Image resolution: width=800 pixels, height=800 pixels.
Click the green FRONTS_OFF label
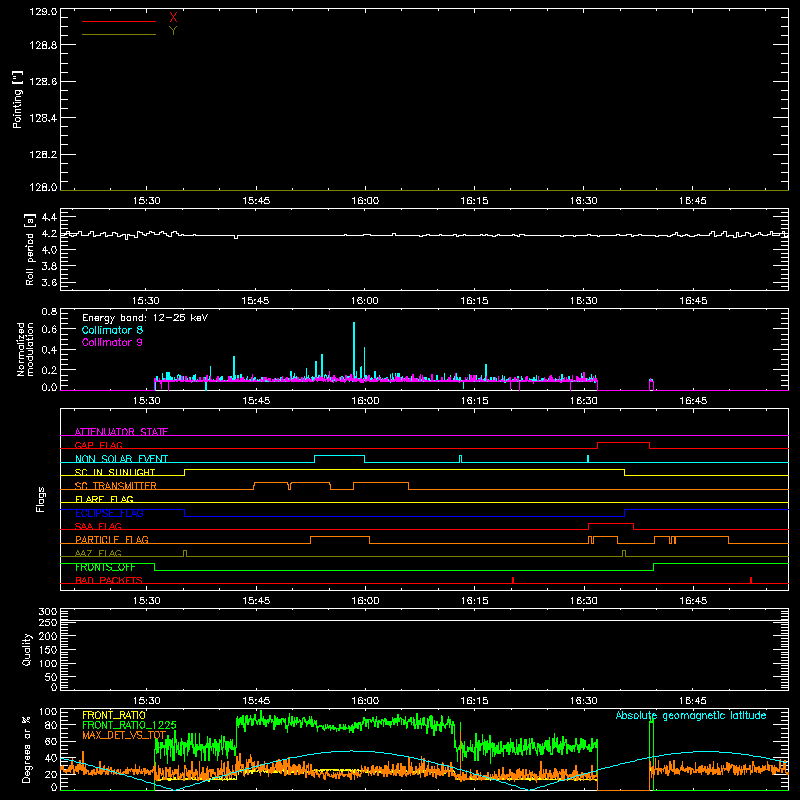click(x=105, y=567)
